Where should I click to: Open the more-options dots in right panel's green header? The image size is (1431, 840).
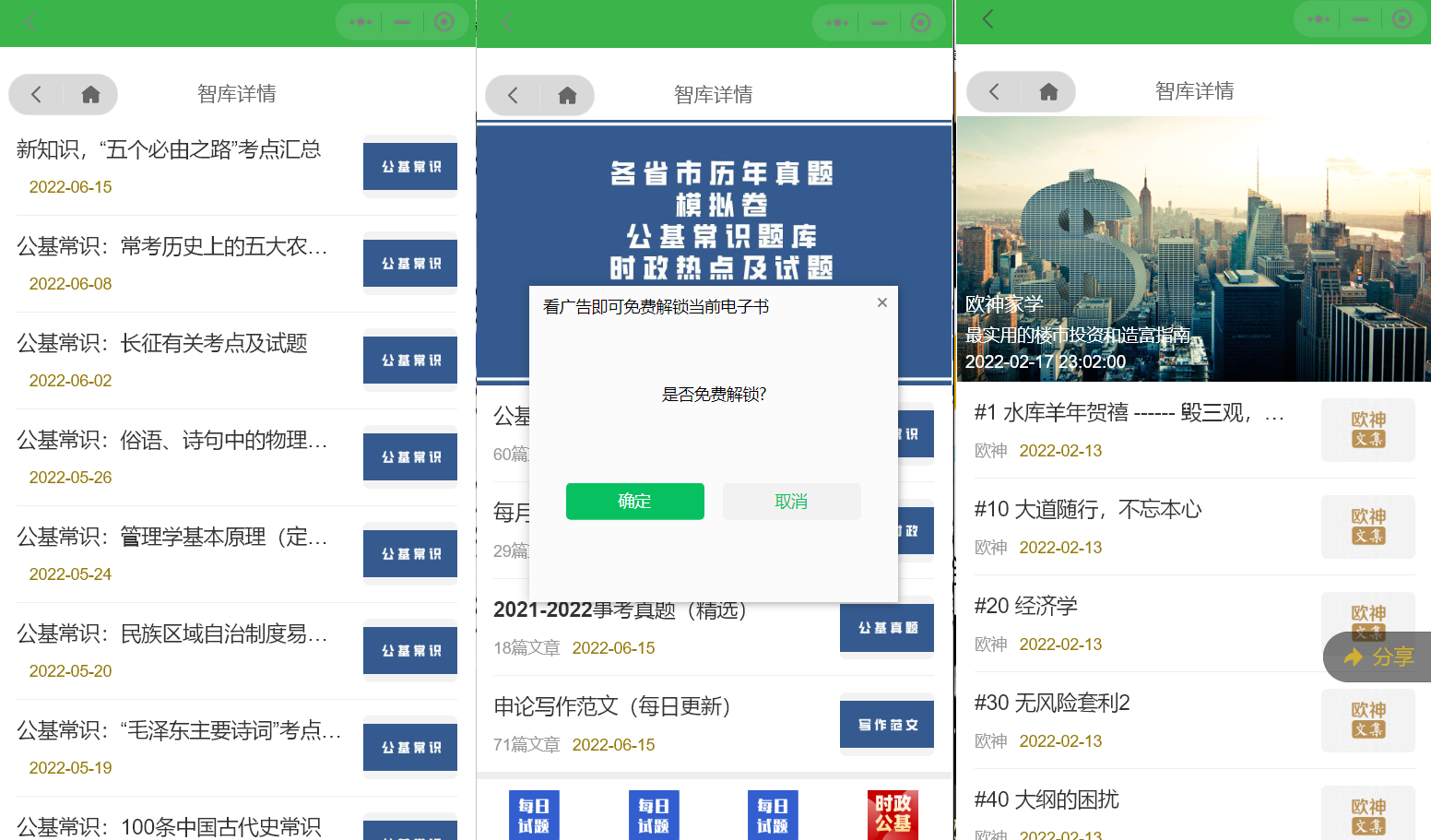pos(1319,18)
